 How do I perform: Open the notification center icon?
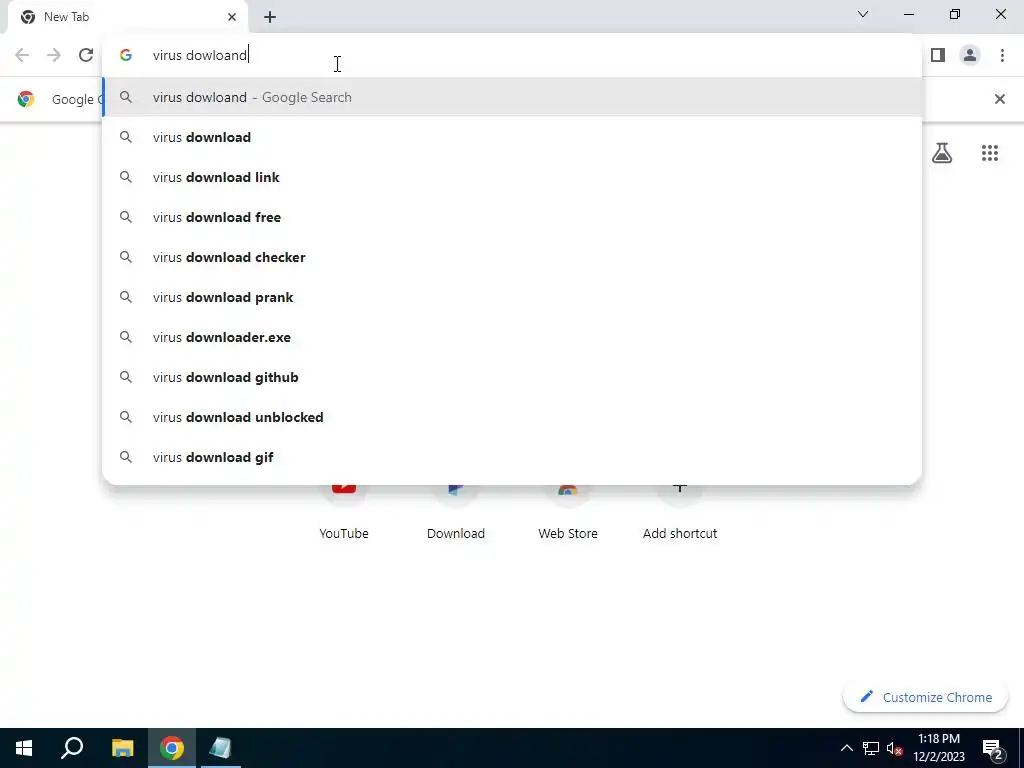coord(993,748)
